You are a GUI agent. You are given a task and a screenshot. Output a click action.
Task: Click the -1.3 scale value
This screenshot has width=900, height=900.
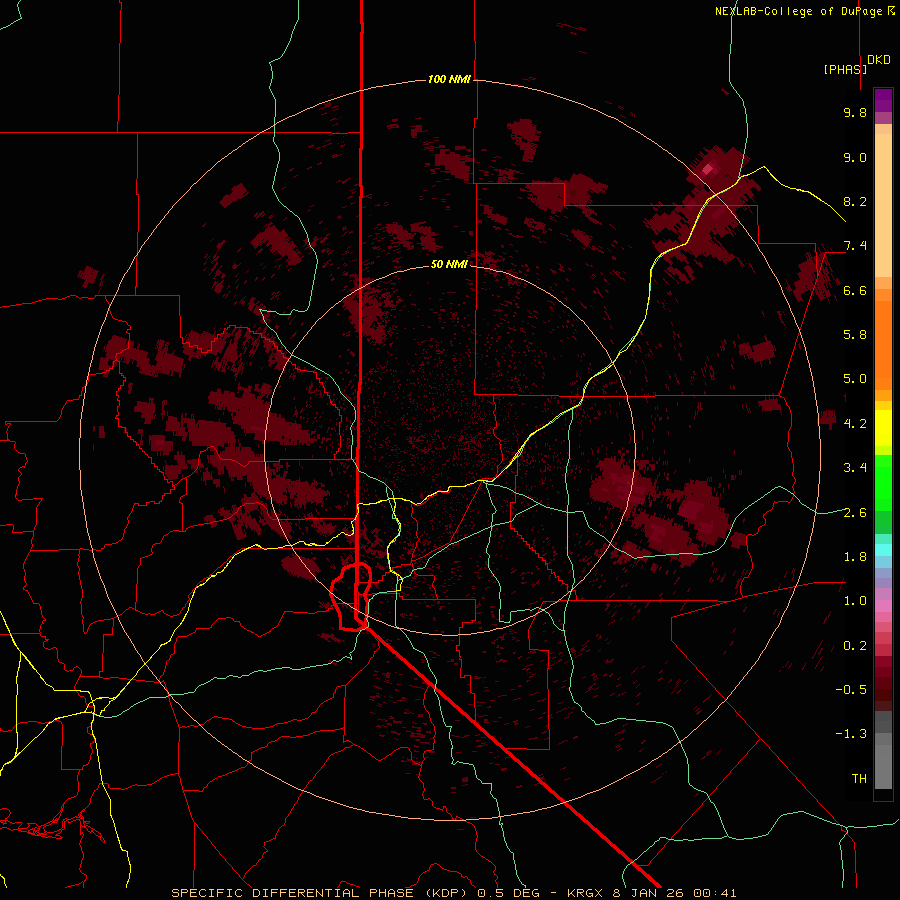tap(851, 734)
